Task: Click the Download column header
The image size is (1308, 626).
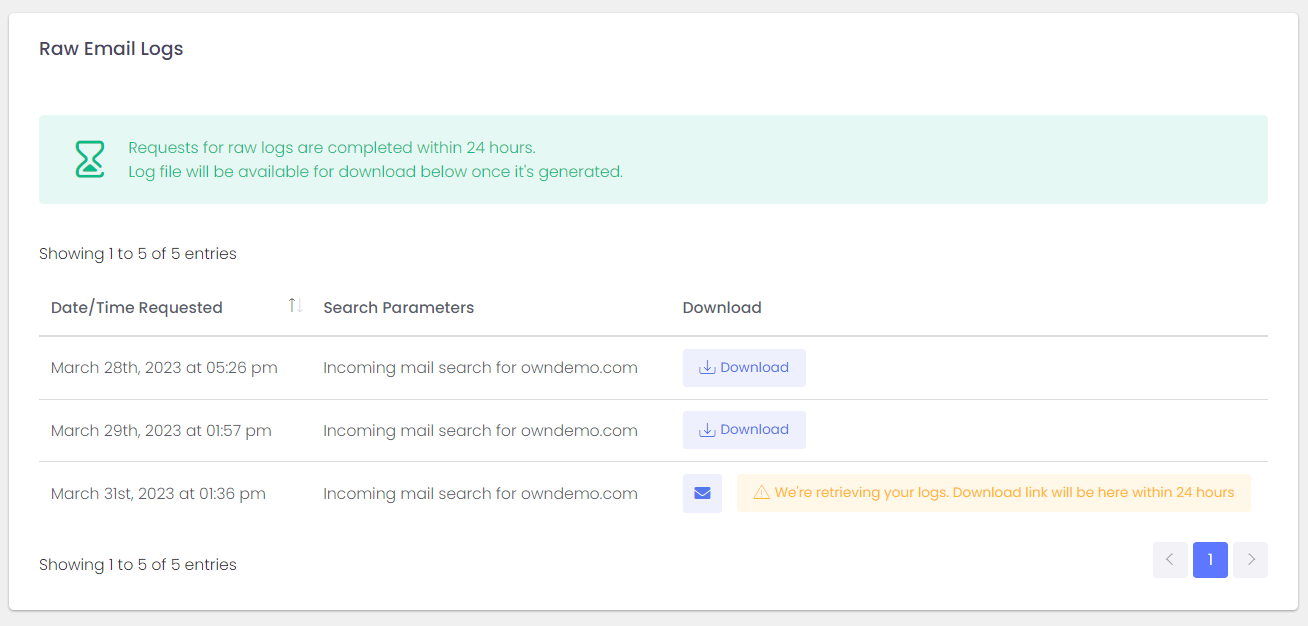Action: point(722,308)
